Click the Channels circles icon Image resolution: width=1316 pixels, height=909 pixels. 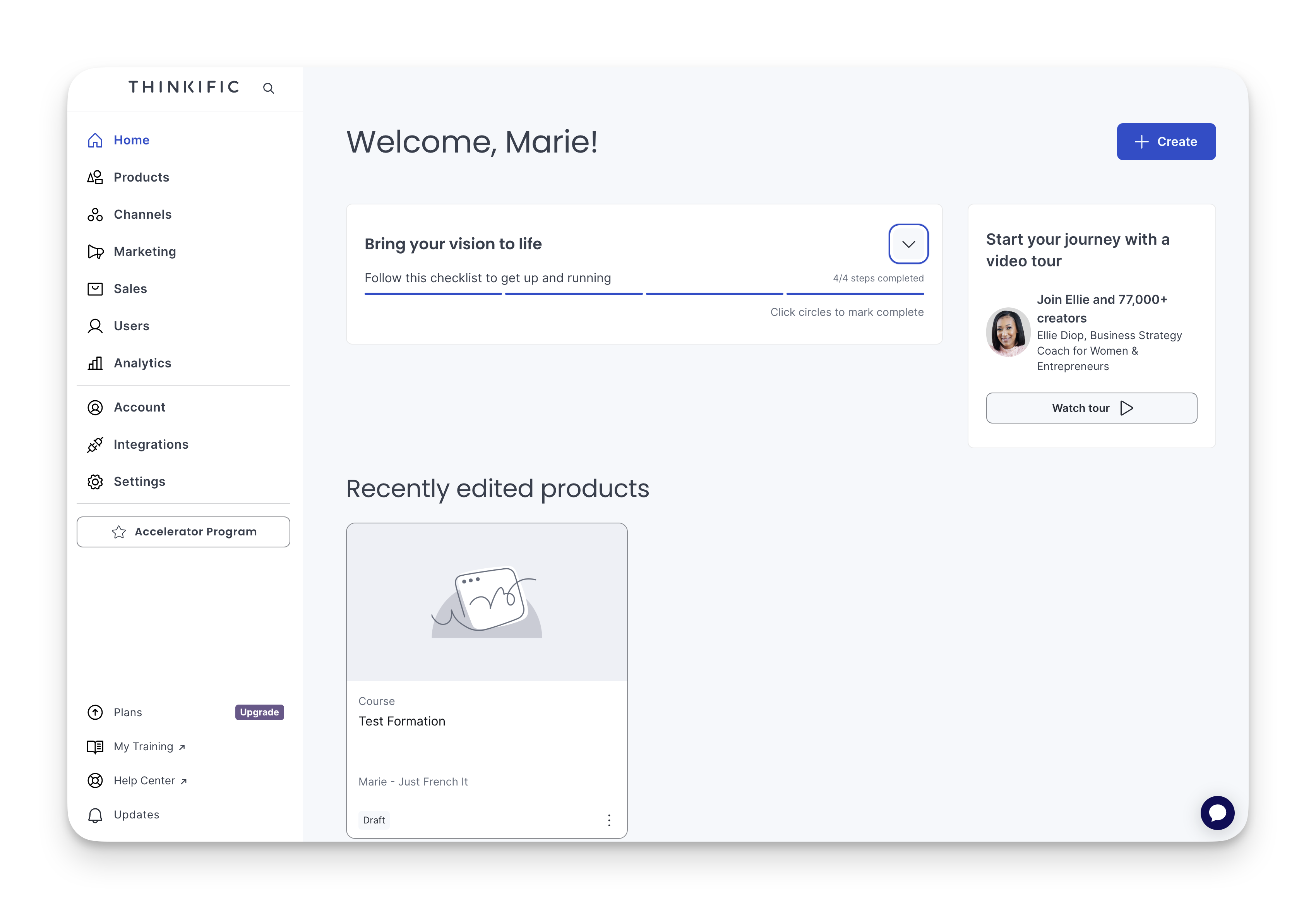coord(95,215)
